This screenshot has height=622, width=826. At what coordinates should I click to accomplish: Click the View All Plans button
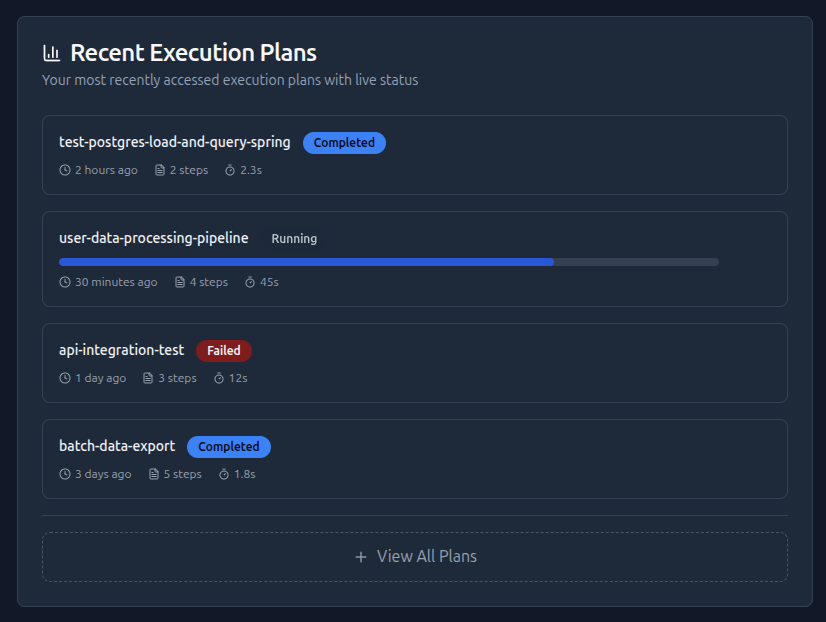click(x=415, y=557)
